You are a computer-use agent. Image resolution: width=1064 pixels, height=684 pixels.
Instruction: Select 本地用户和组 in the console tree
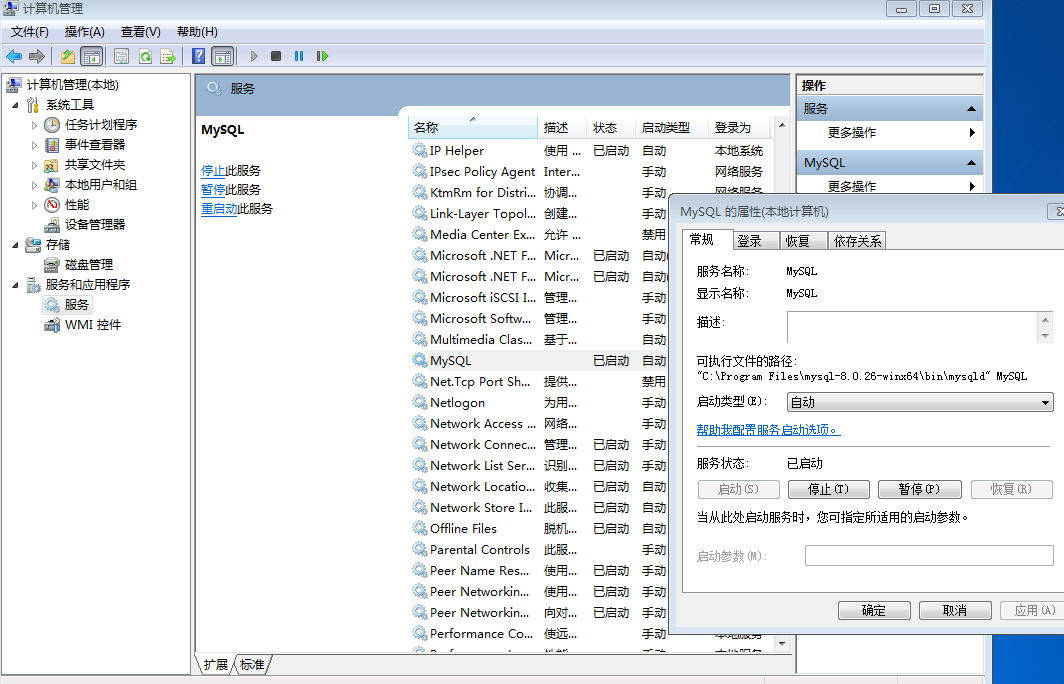coord(100,185)
